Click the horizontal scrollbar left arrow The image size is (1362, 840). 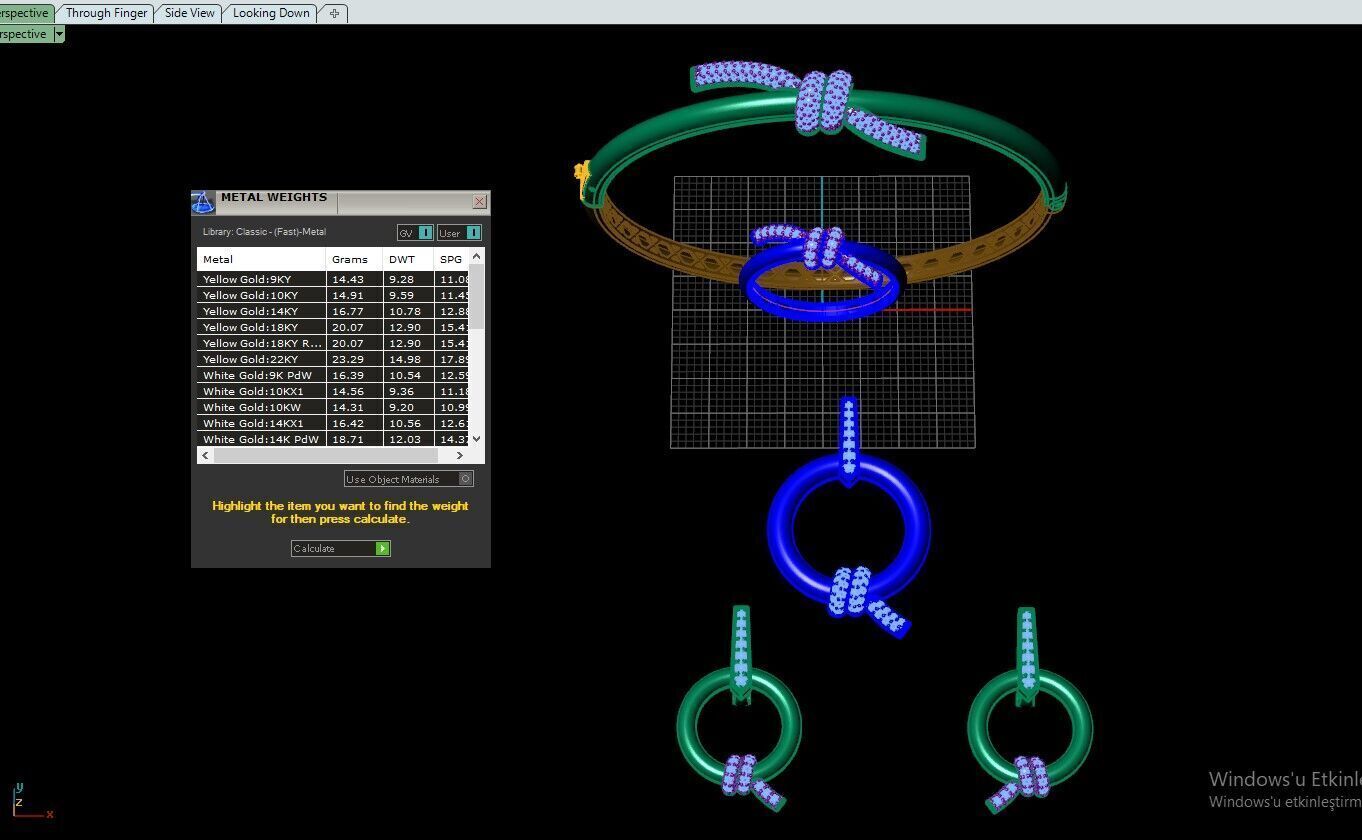[205, 455]
